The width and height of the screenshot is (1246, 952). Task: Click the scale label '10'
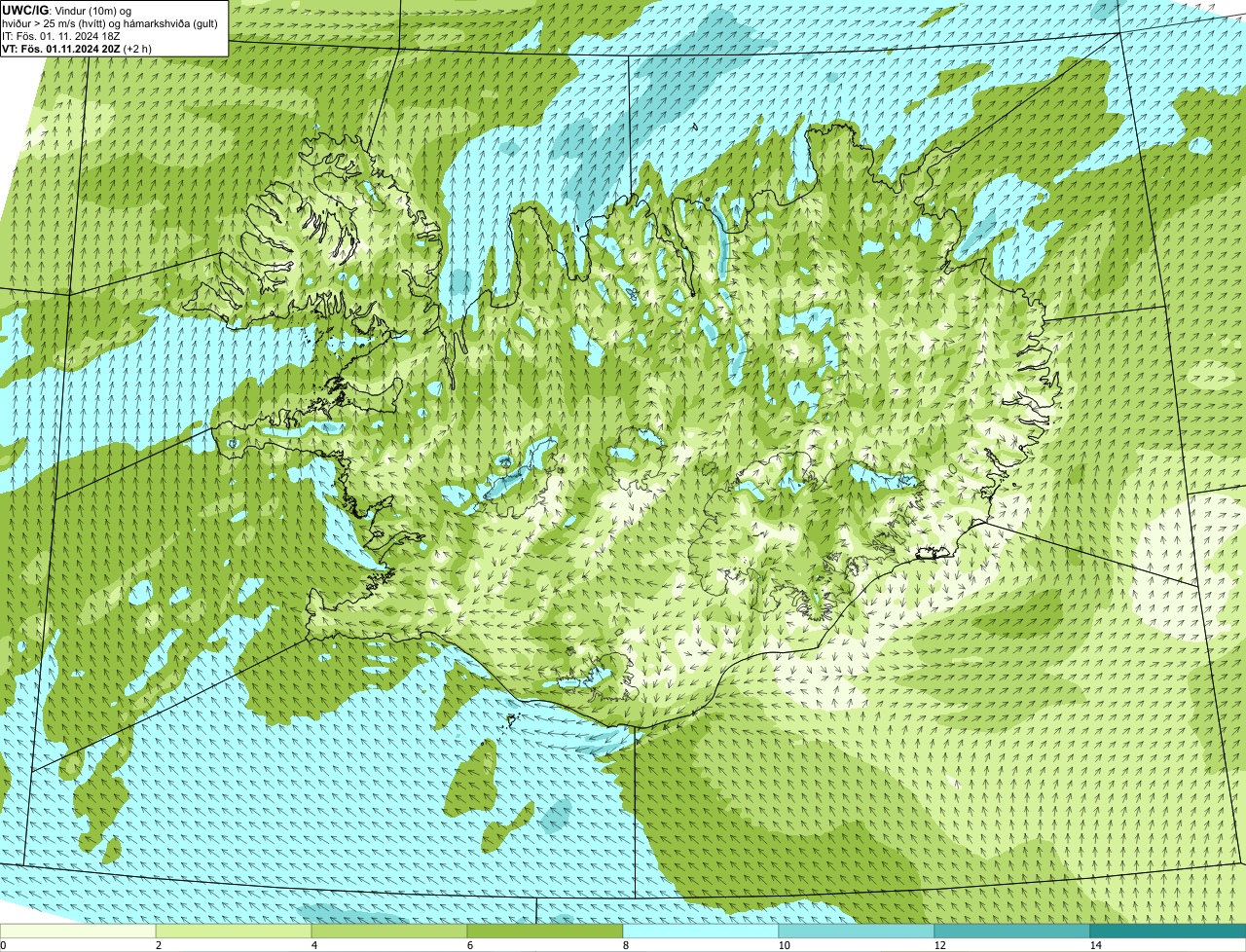(x=784, y=945)
